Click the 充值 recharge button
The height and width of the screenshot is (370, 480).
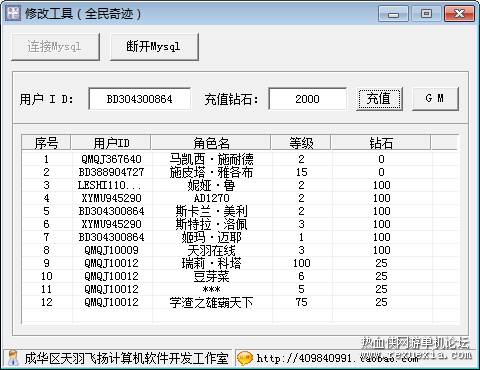coord(379,99)
